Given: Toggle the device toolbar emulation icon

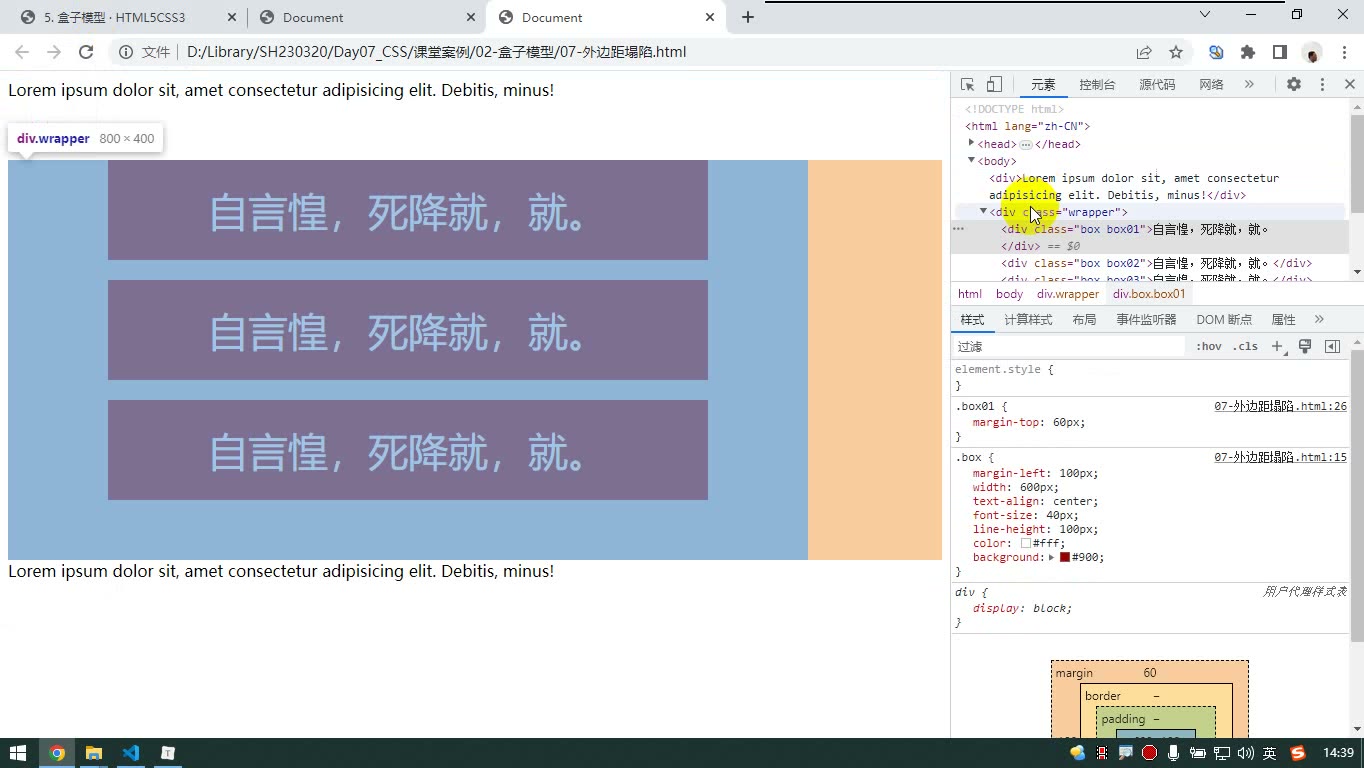Looking at the screenshot, I should click(x=994, y=85).
